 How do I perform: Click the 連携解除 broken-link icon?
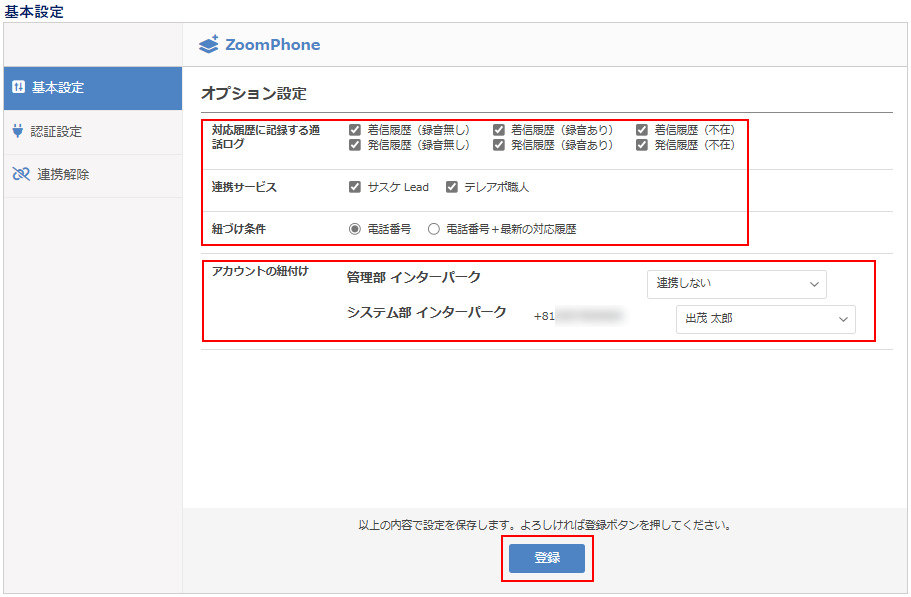tap(21, 174)
